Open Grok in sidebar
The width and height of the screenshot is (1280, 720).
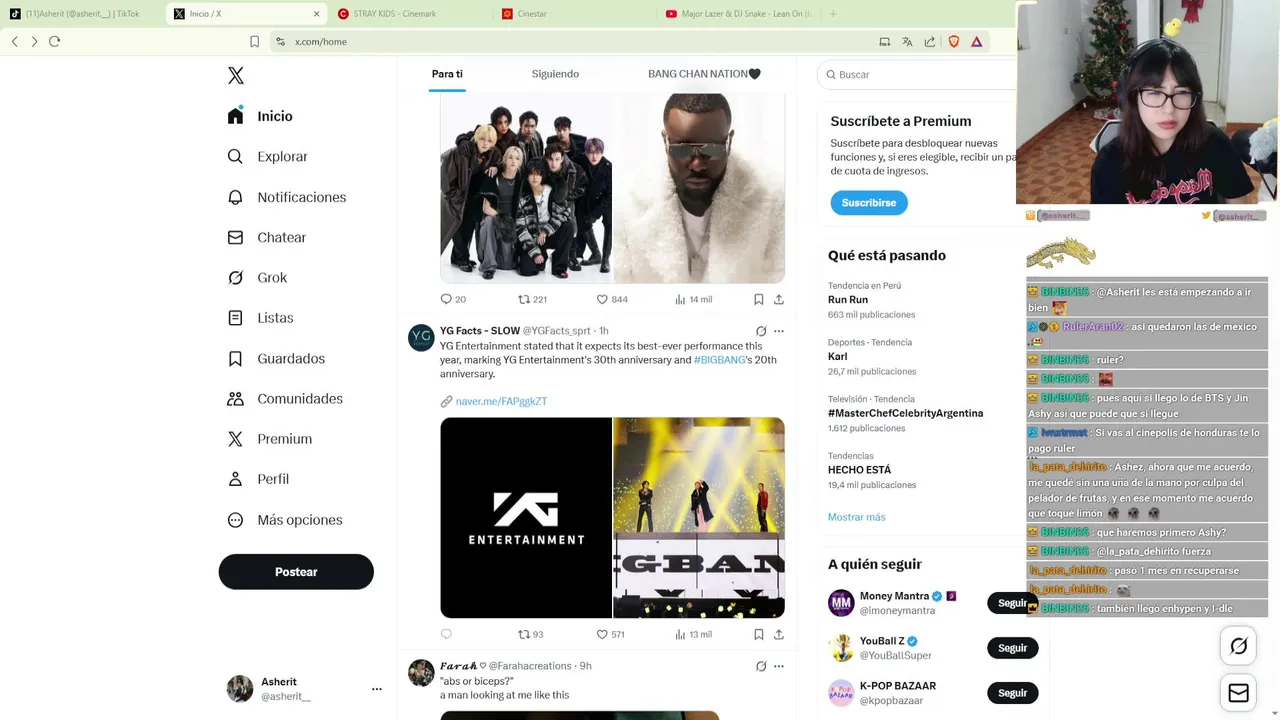tap(257, 278)
